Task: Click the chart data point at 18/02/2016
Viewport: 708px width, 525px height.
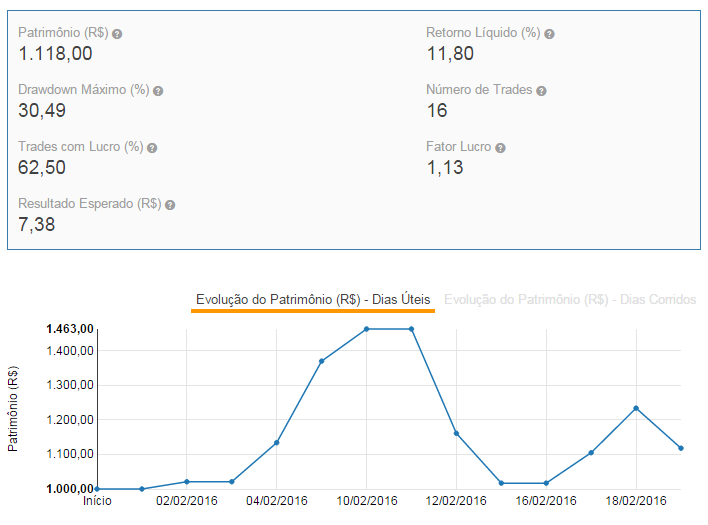Action: 636,408
